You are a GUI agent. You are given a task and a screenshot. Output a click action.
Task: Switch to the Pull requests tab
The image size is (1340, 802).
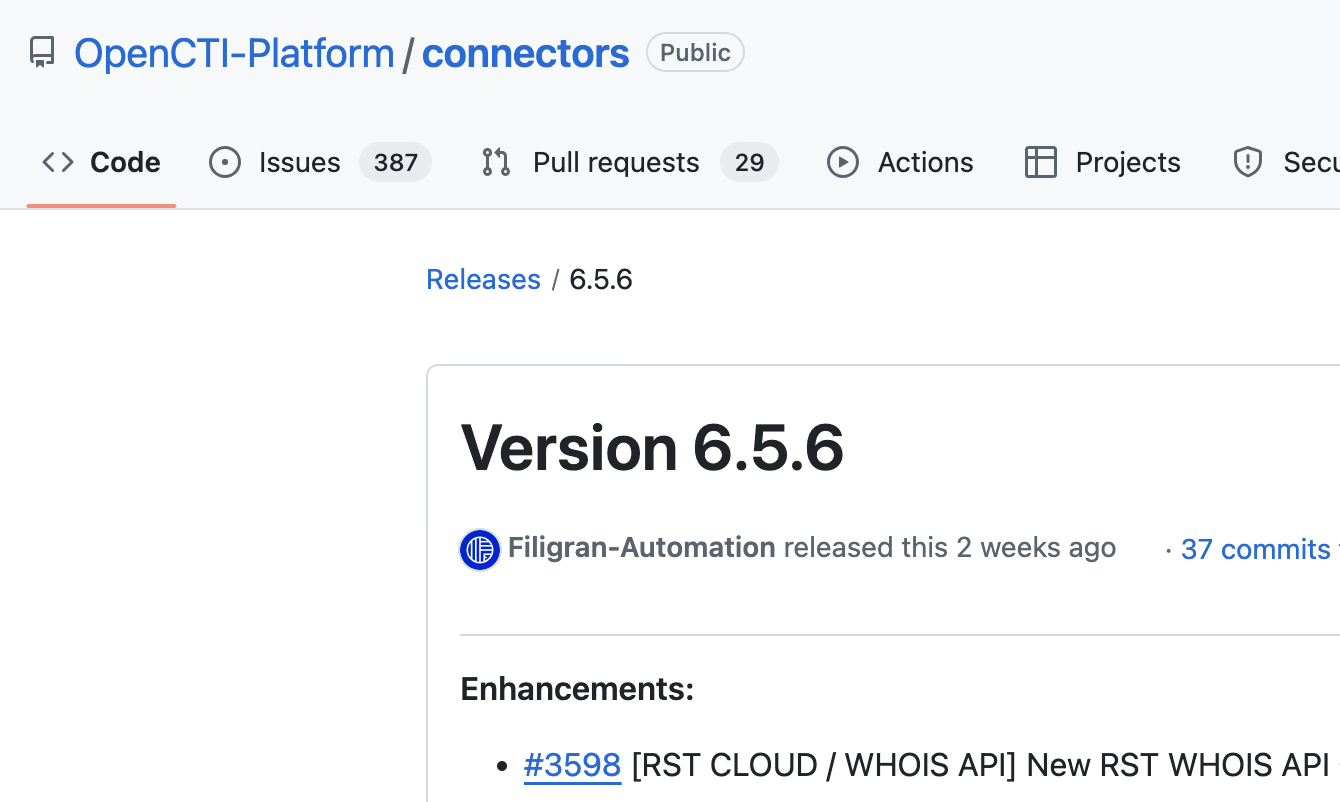[616, 162]
